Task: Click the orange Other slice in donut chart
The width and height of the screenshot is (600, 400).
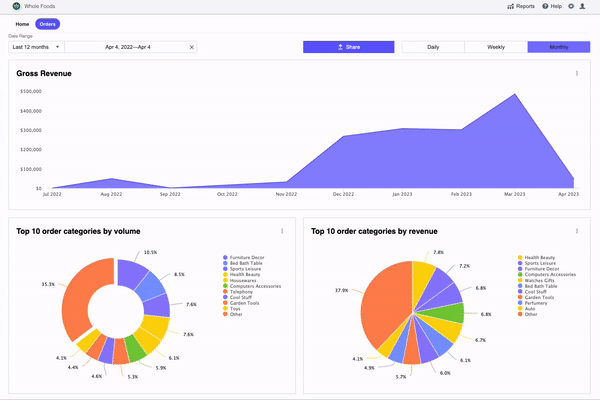Action: 76,299
